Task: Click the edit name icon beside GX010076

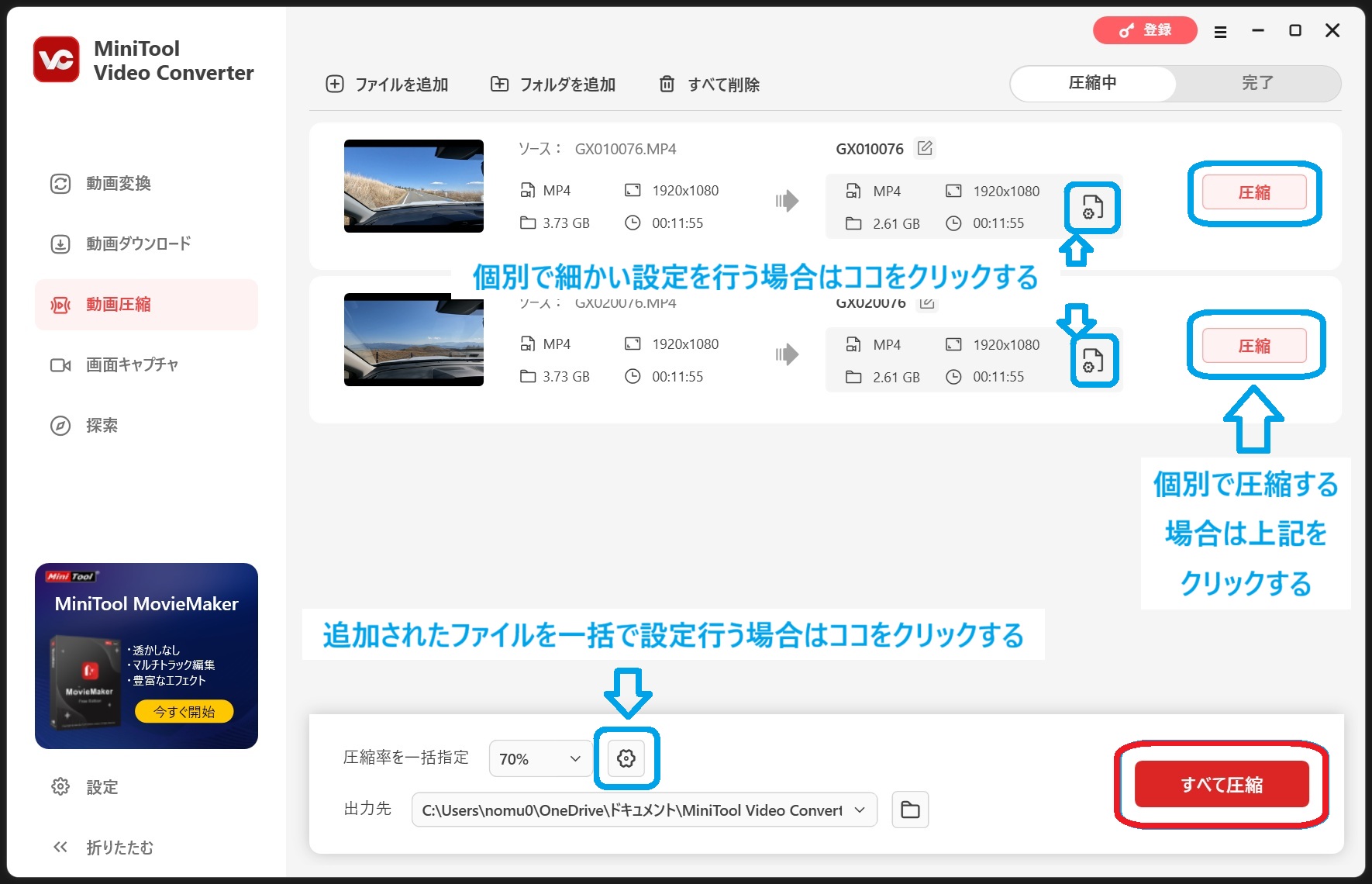Action: (925, 148)
